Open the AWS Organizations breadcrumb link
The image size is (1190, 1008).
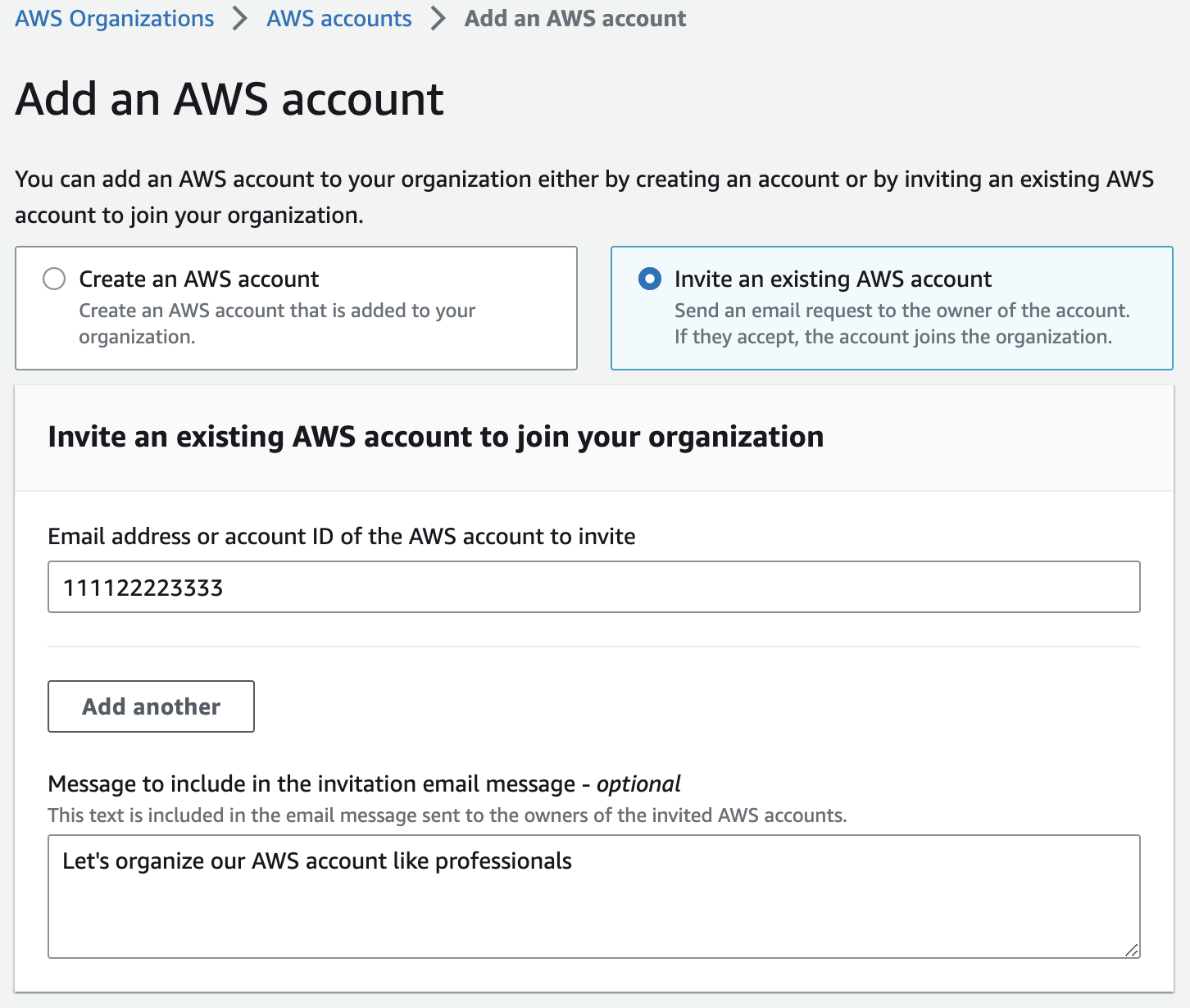click(x=115, y=18)
